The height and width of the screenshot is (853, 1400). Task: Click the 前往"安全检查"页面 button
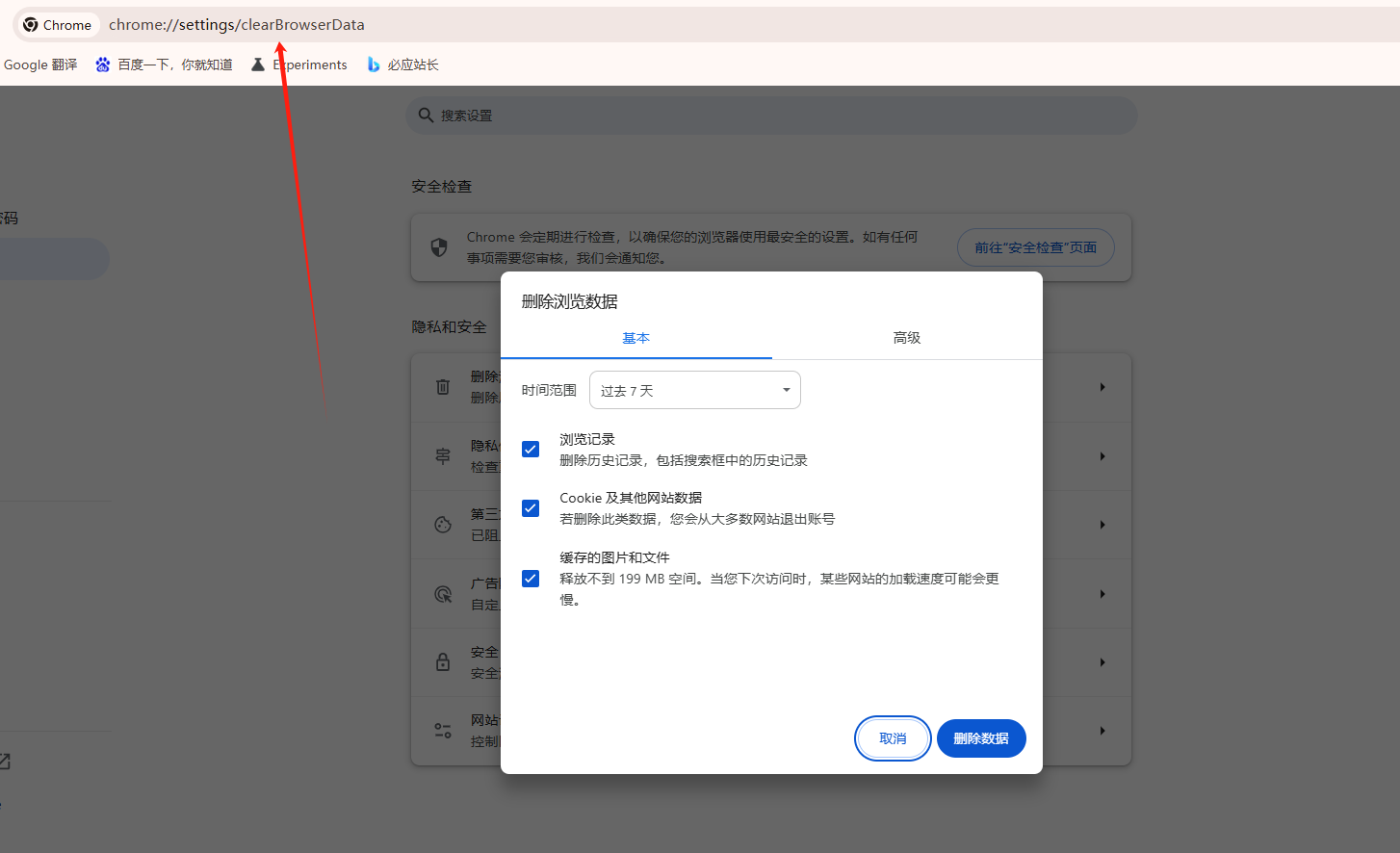pos(1035,247)
